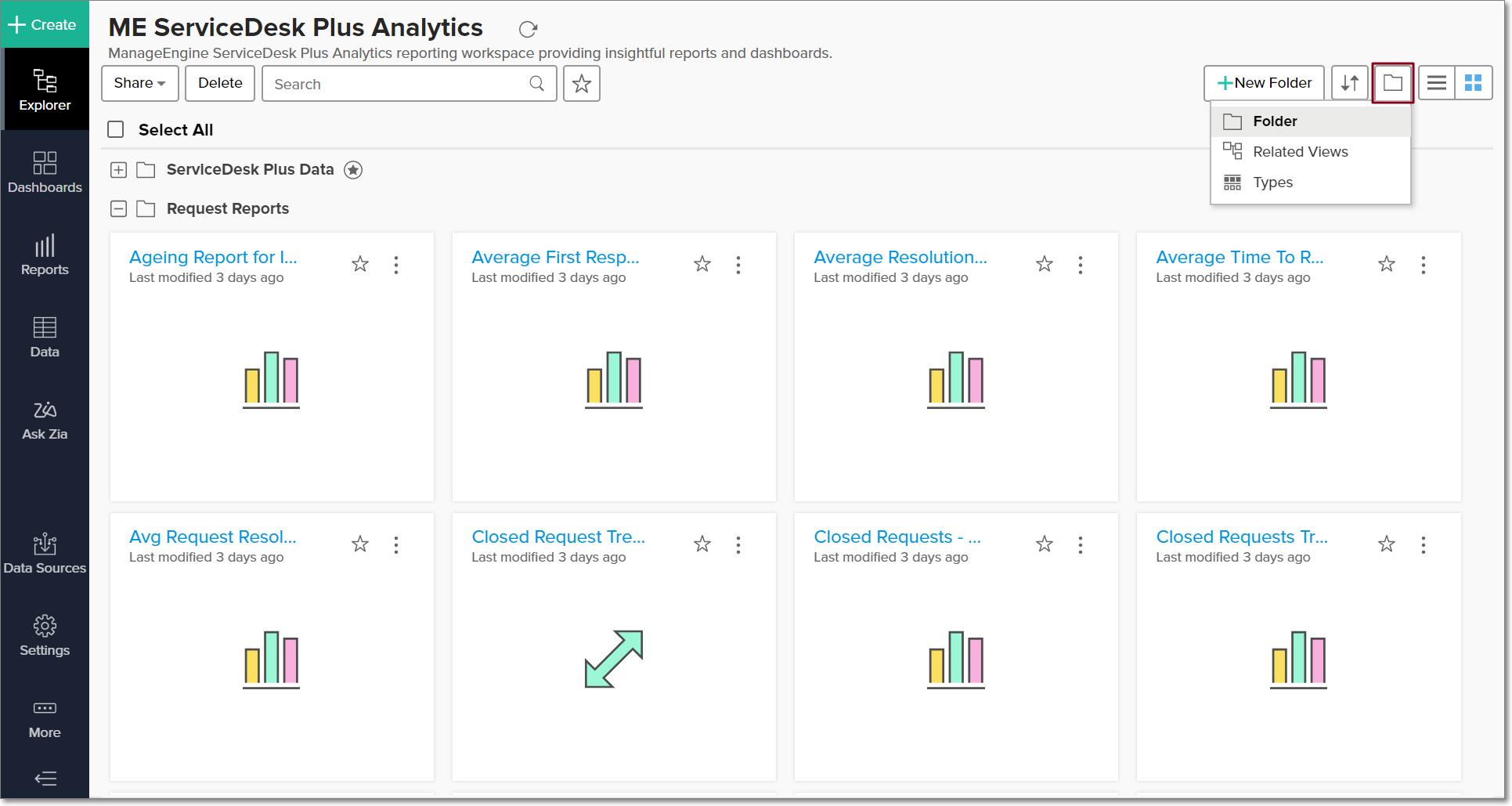
Task: Favorite the Ageing Report card star
Action: tap(360, 264)
